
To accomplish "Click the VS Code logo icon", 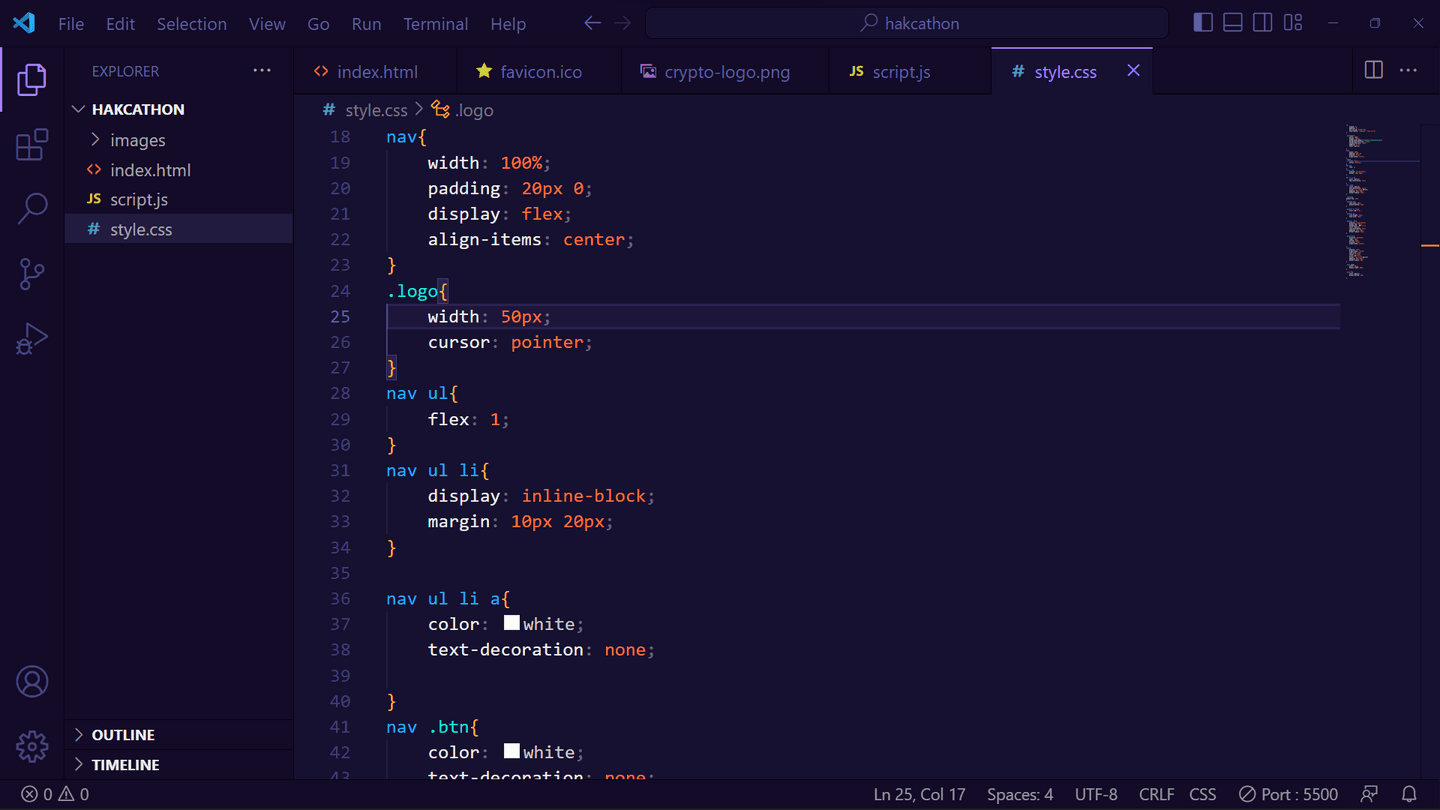I will [x=24, y=23].
